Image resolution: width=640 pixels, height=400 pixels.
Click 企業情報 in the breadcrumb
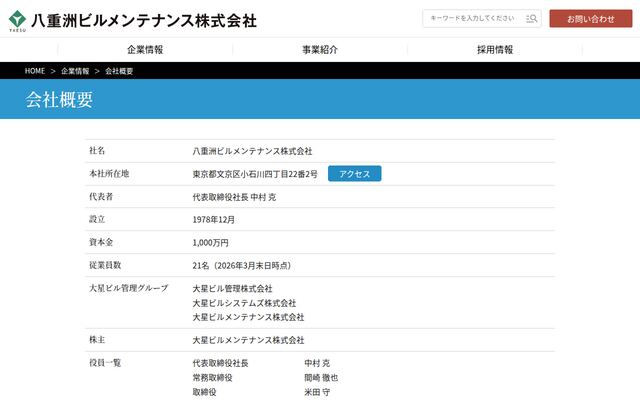(x=75, y=71)
